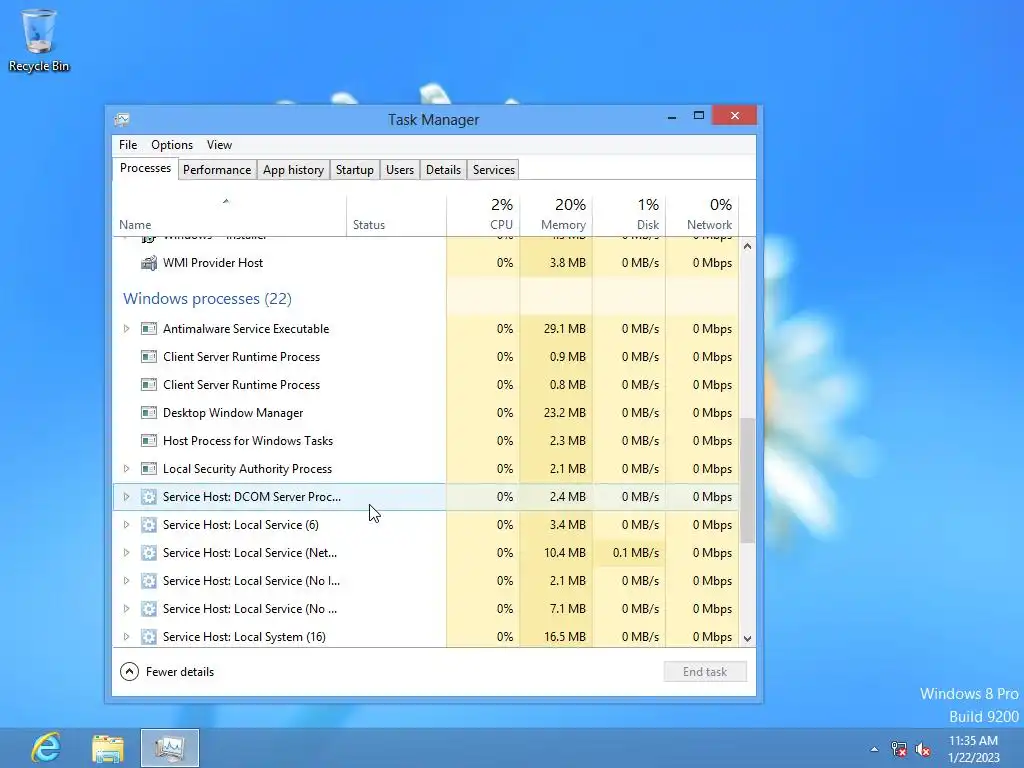Click the End task button

point(705,672)
